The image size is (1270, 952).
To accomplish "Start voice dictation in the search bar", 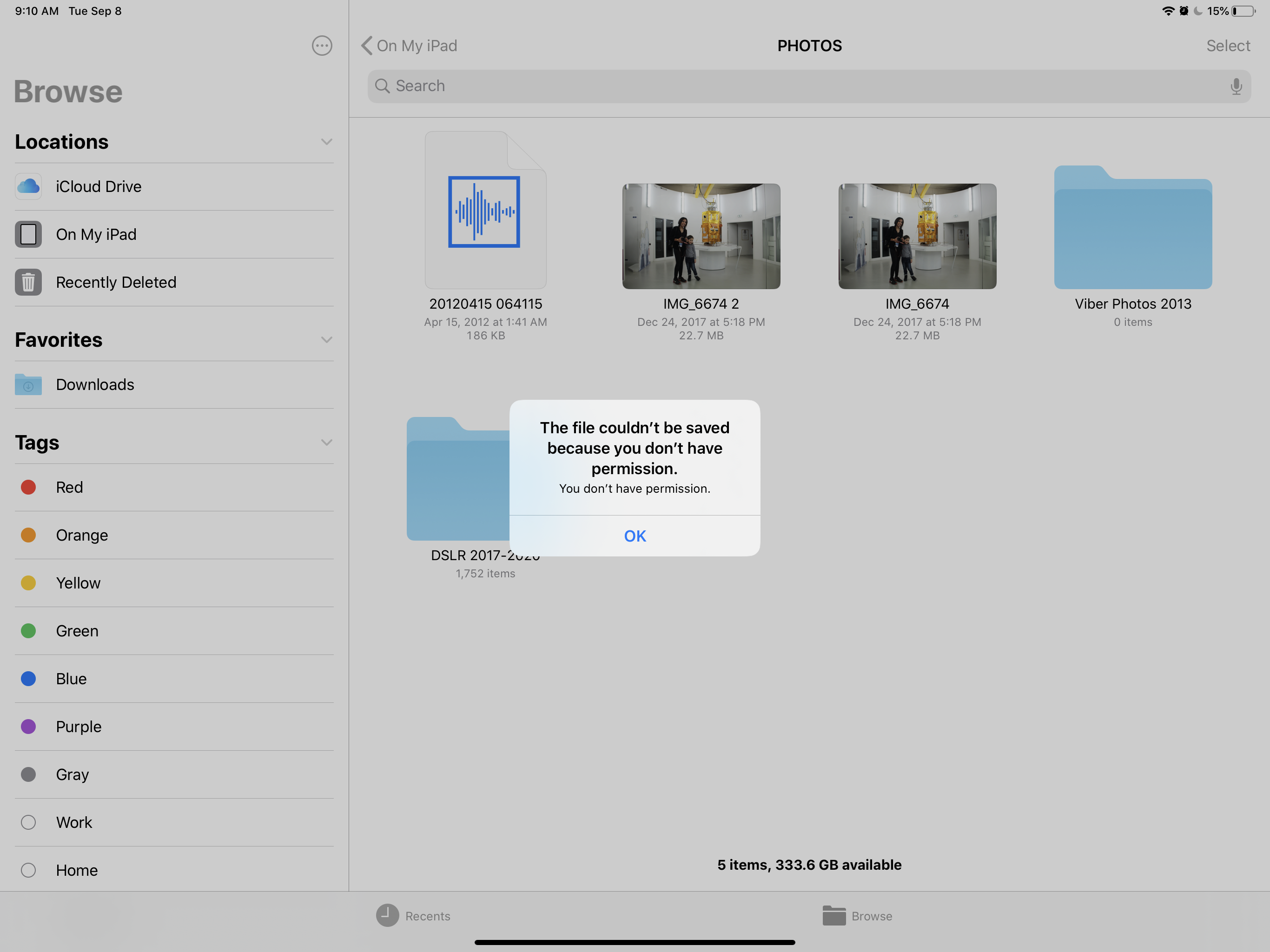I will (1236, 86).
